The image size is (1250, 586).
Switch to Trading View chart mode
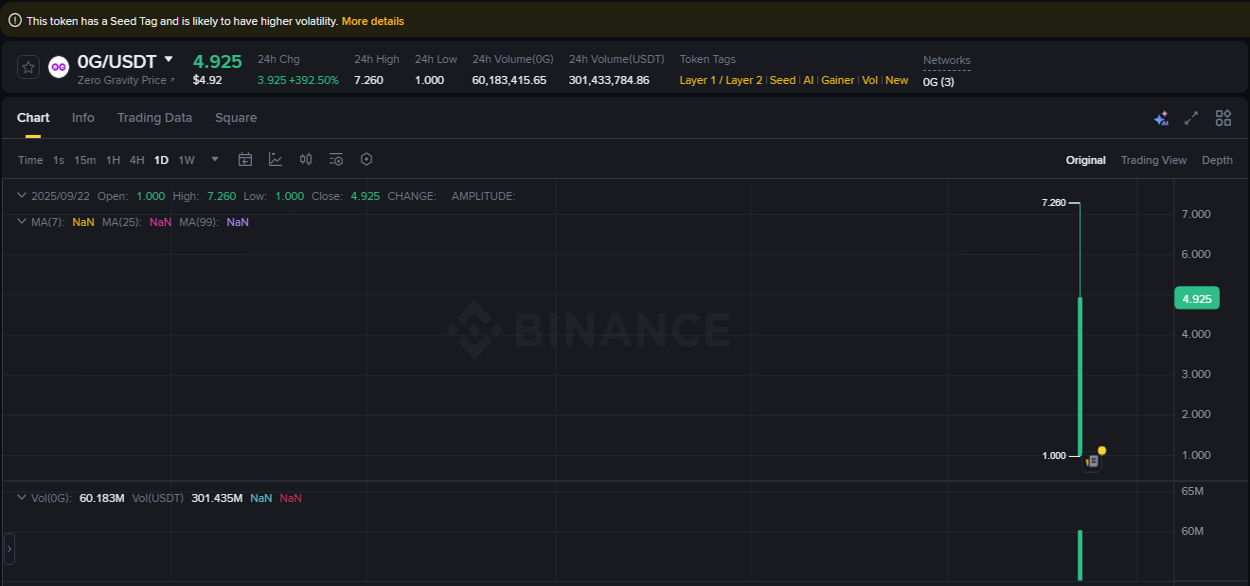(1154, 159)
